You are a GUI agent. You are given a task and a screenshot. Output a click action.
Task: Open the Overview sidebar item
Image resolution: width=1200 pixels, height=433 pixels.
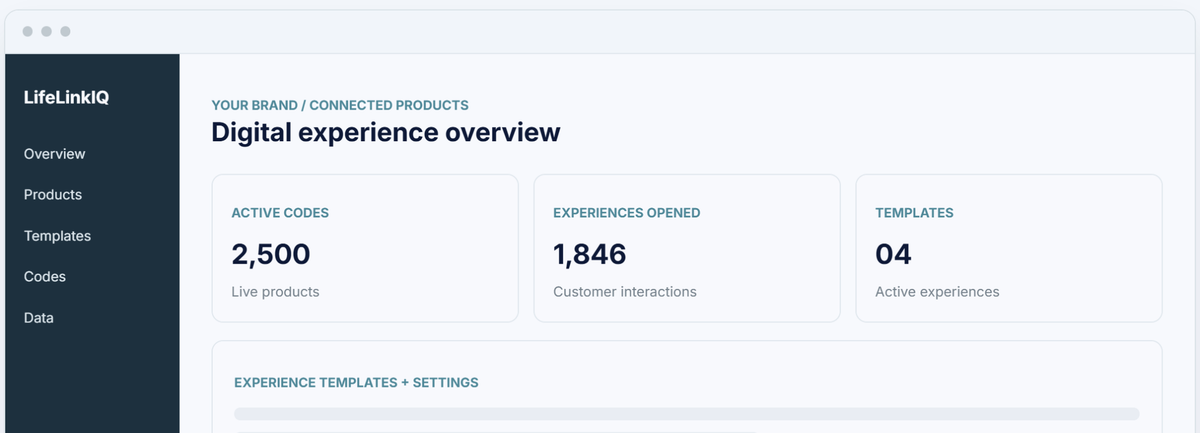click(x=55, y=154)
